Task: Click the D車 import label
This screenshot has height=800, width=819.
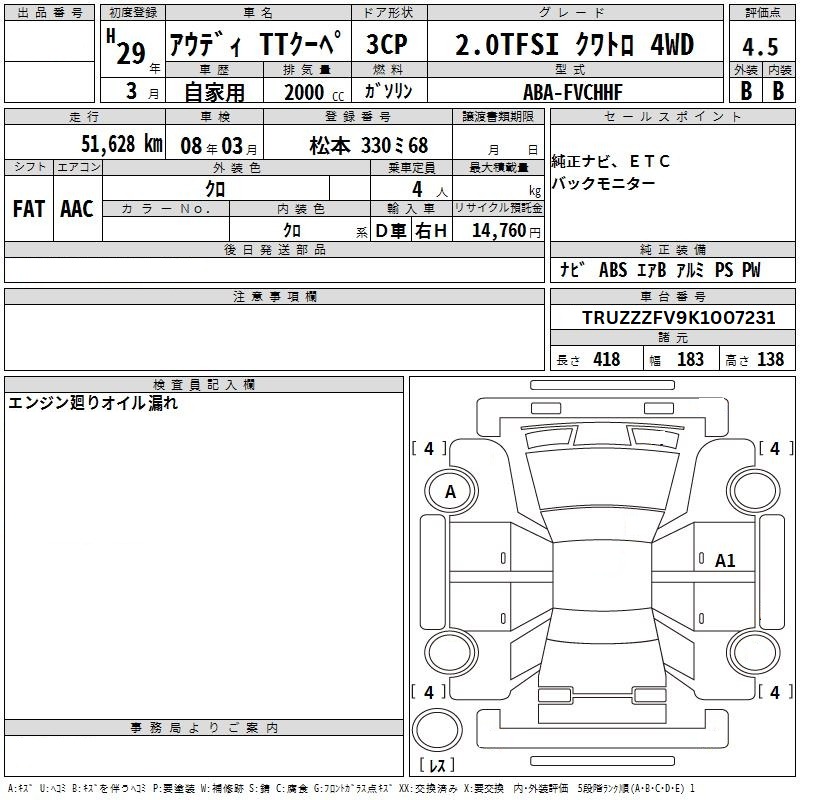Action: 391,230
